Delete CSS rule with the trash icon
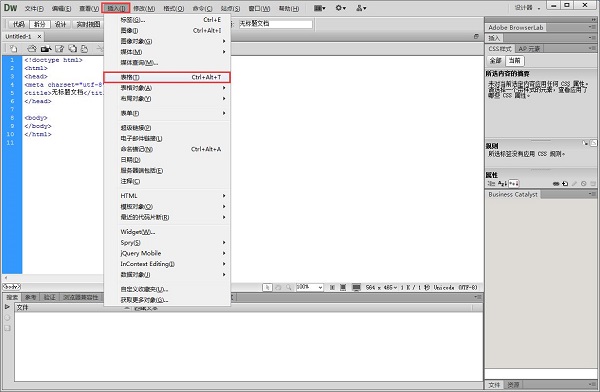The height and width of the screenshot is (392, 600). [592, 184]
